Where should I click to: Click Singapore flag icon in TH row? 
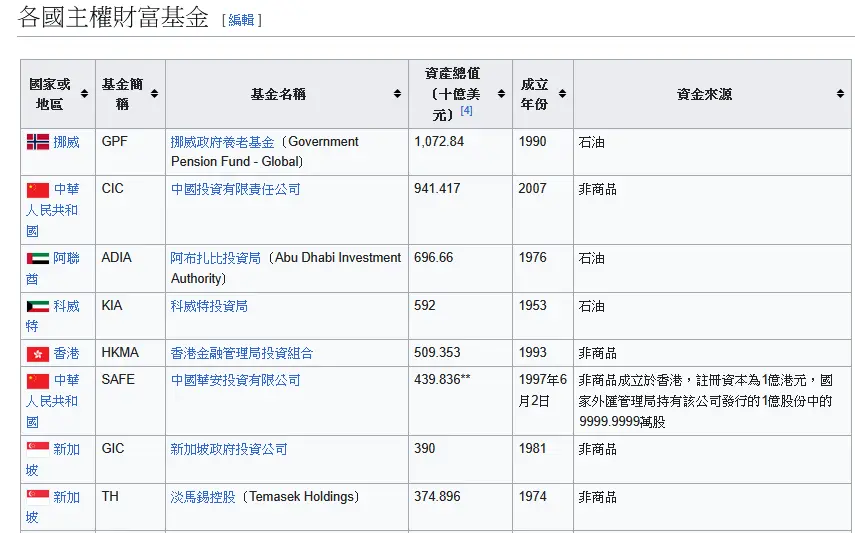38,498
